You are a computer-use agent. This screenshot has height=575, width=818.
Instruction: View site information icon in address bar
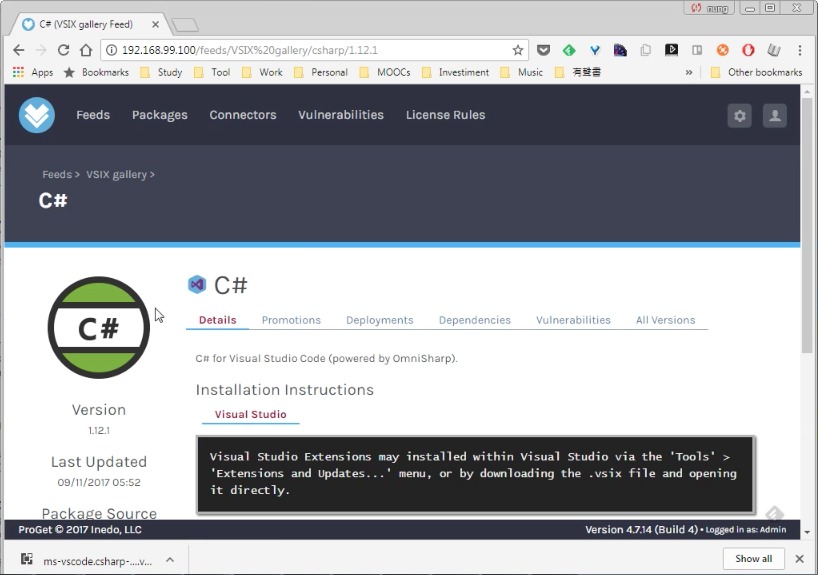(111, 50)
